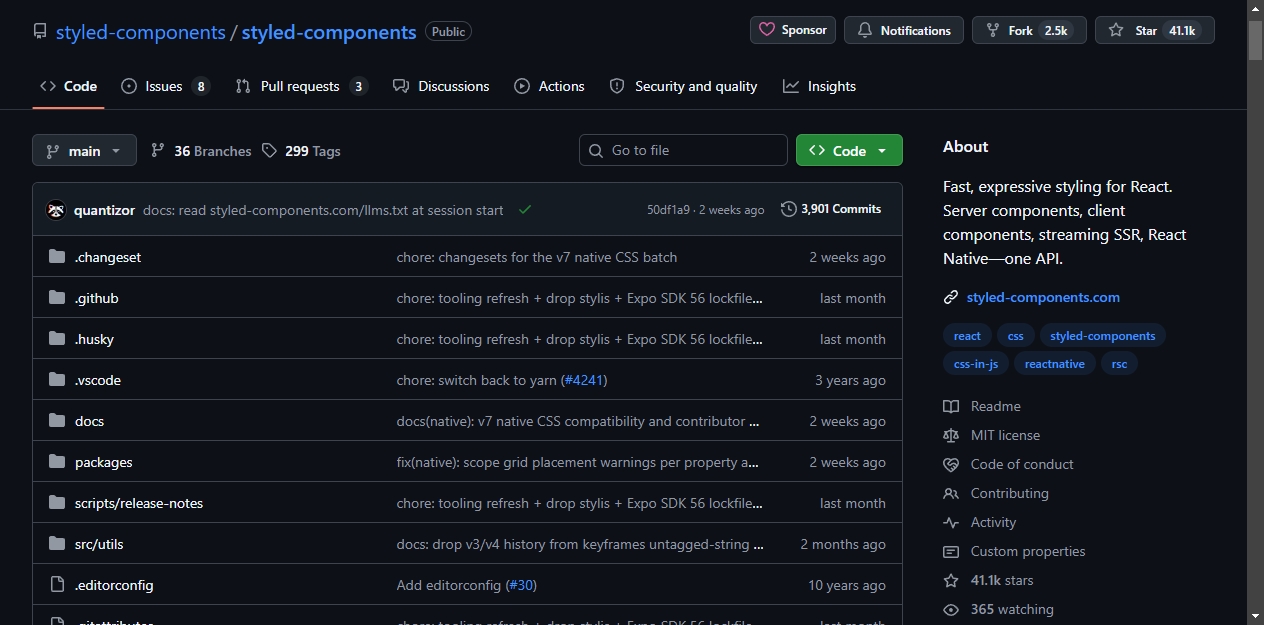Viewport: 1264px width, 625px height.
Task: Click the green commit status checkmark
Action: [525, 210]
